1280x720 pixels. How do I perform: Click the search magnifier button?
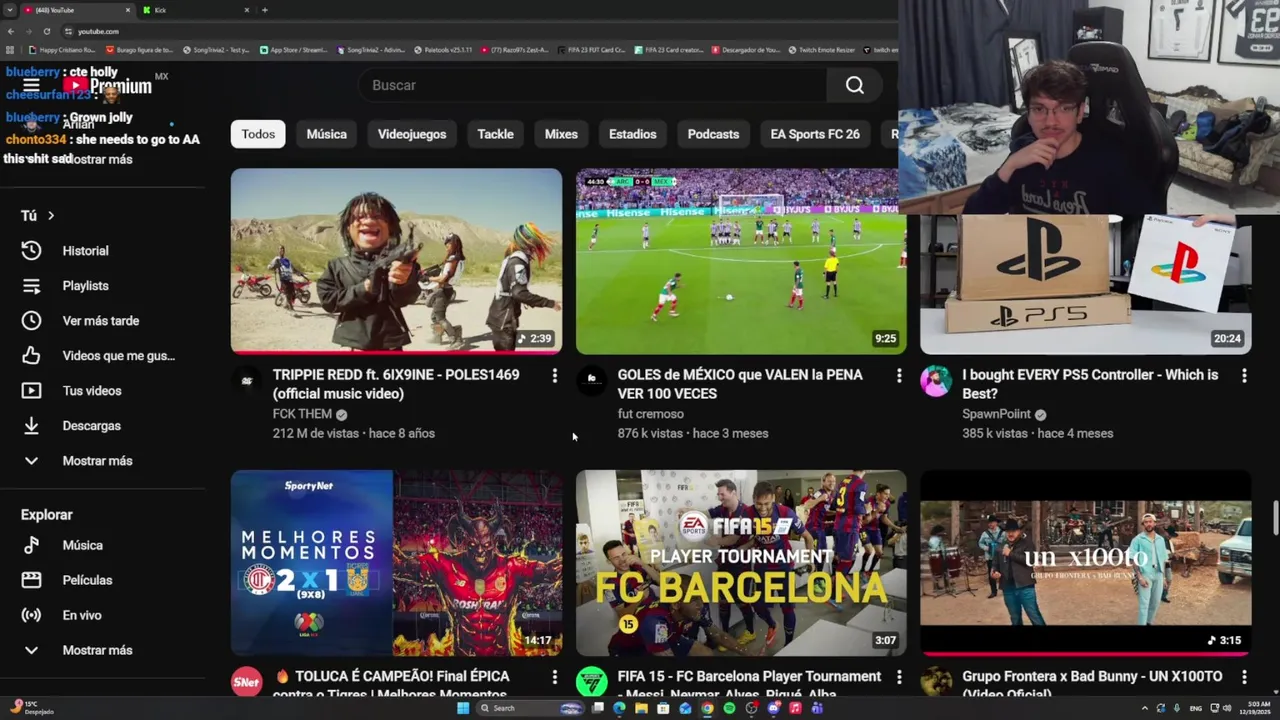(854, 85)
